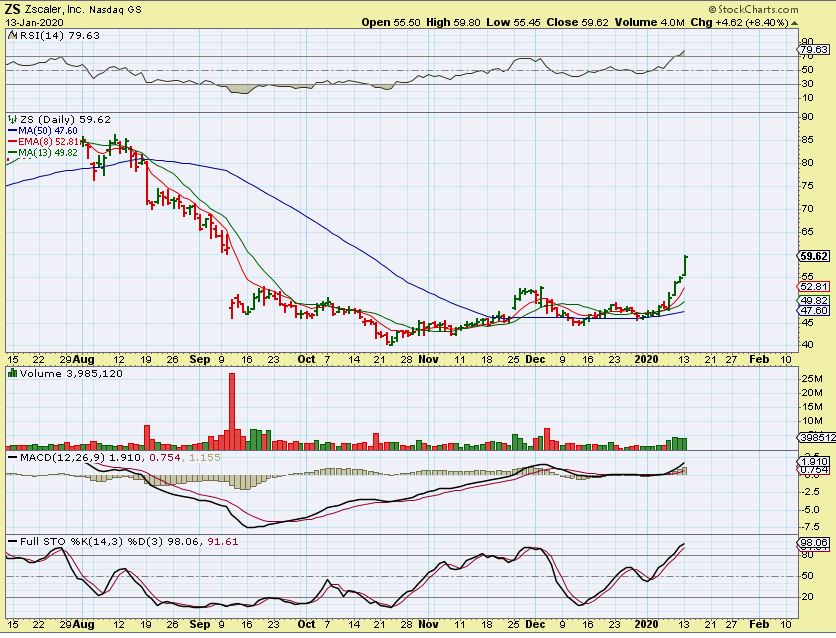Click the StockCharts.com copyright watermark text
836x638 pixels.
tap(753, 9)
